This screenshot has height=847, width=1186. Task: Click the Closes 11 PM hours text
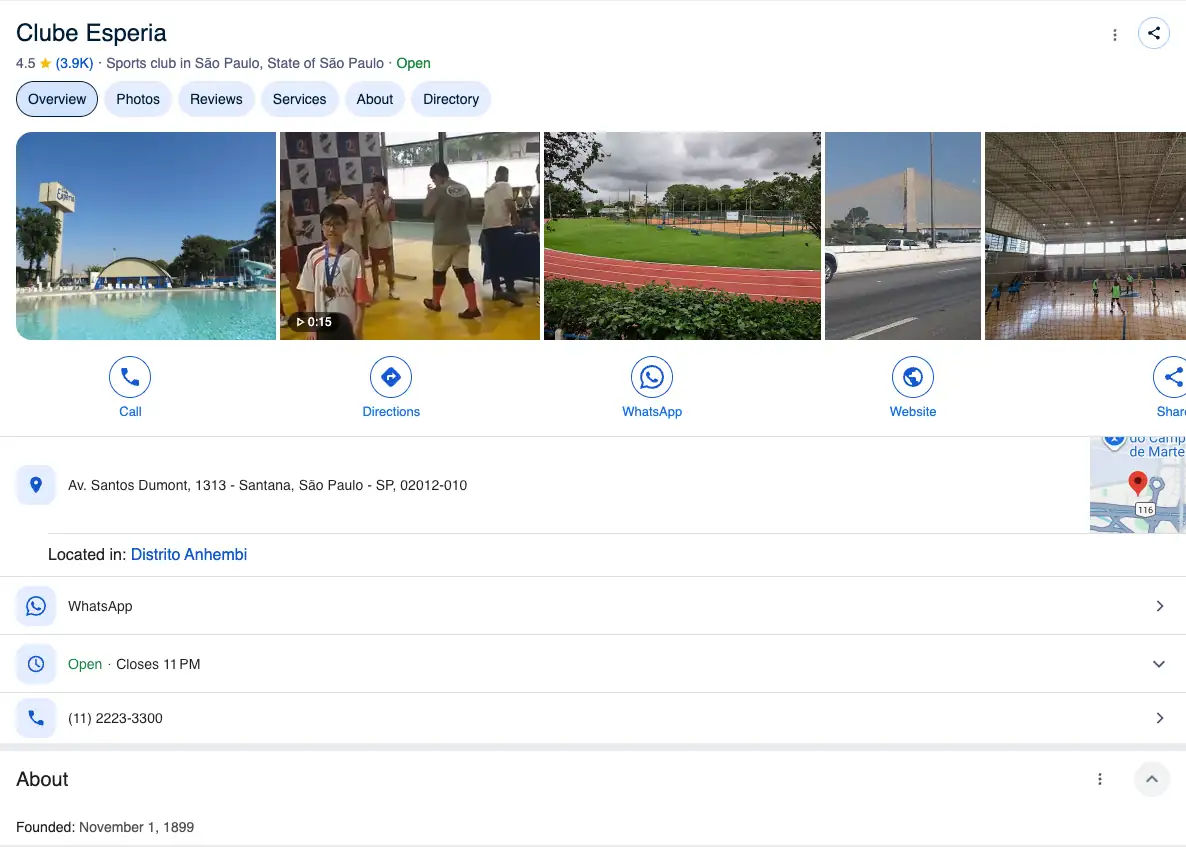tap(158, 664)
